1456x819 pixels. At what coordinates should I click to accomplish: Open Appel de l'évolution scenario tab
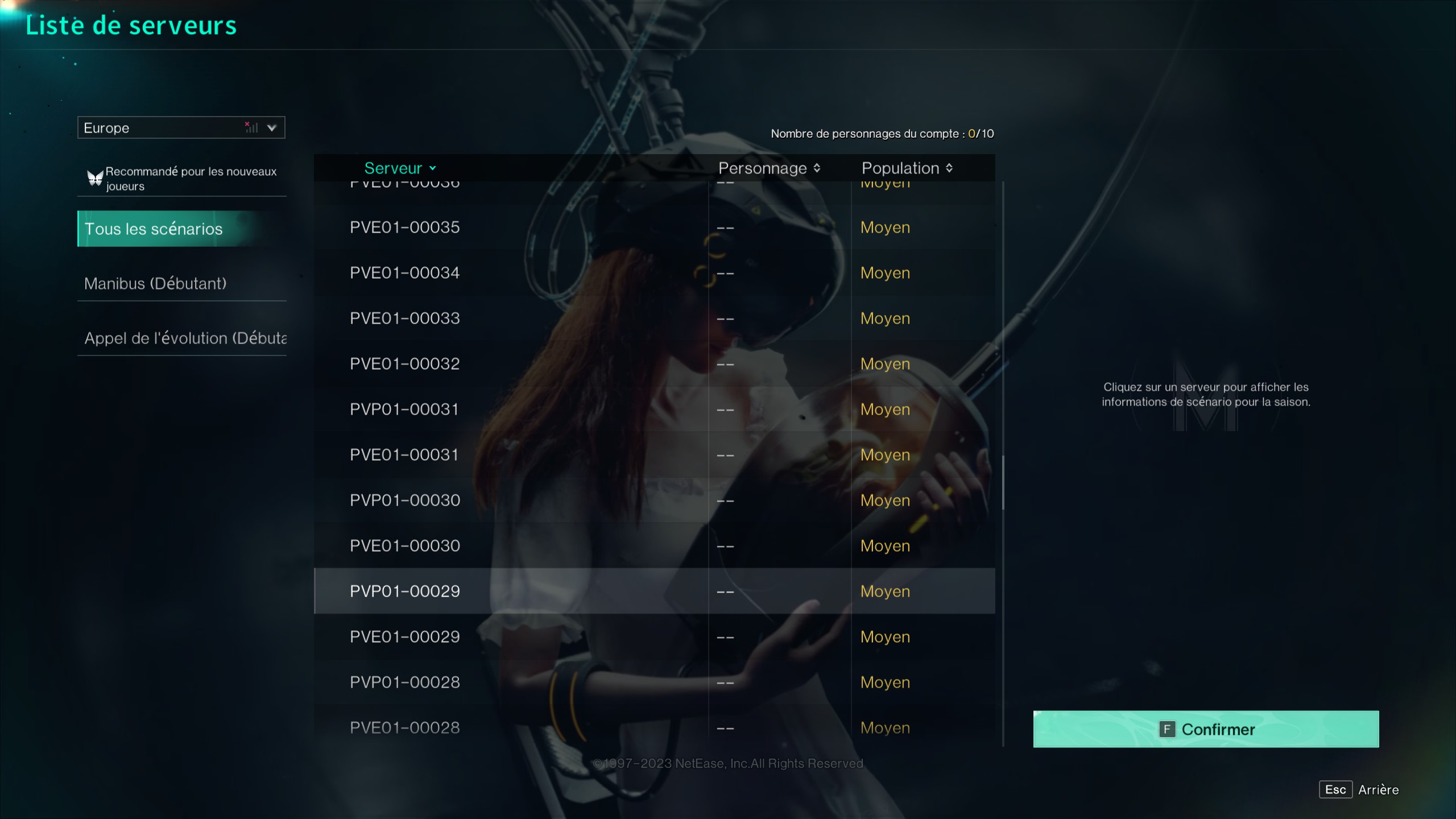[181, 338]
